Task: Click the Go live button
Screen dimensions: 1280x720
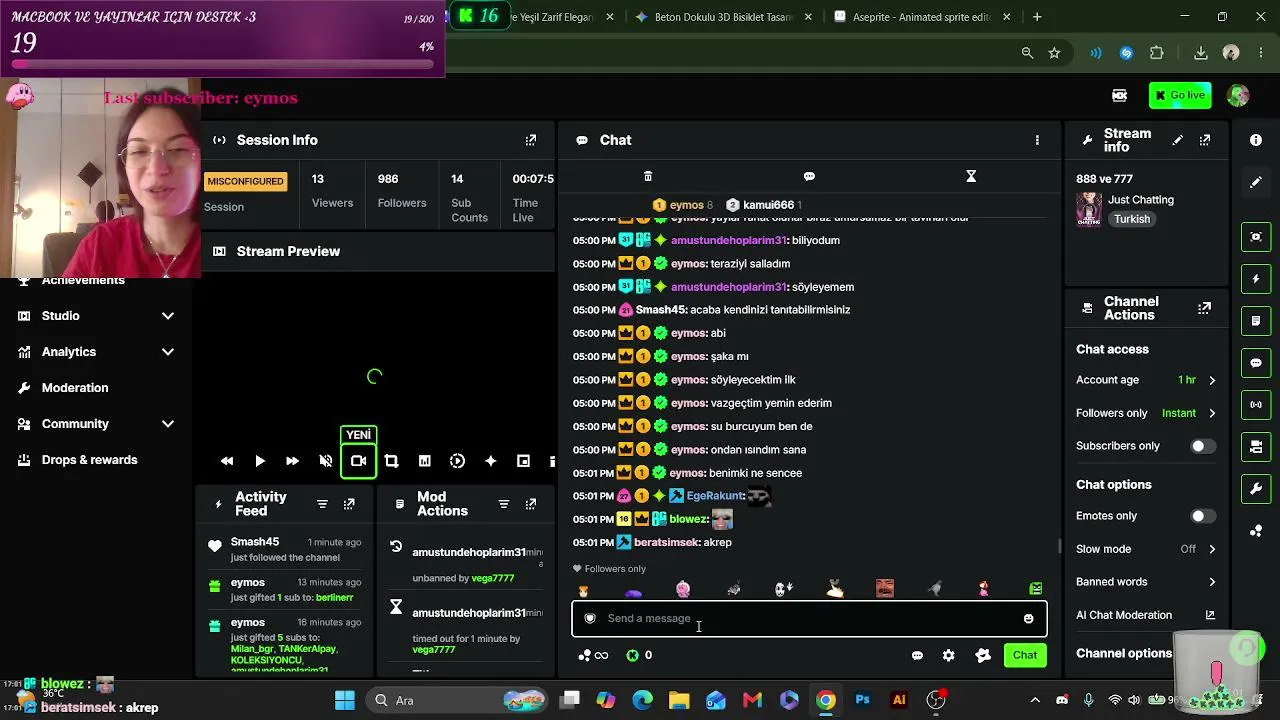Action: 1180,96
